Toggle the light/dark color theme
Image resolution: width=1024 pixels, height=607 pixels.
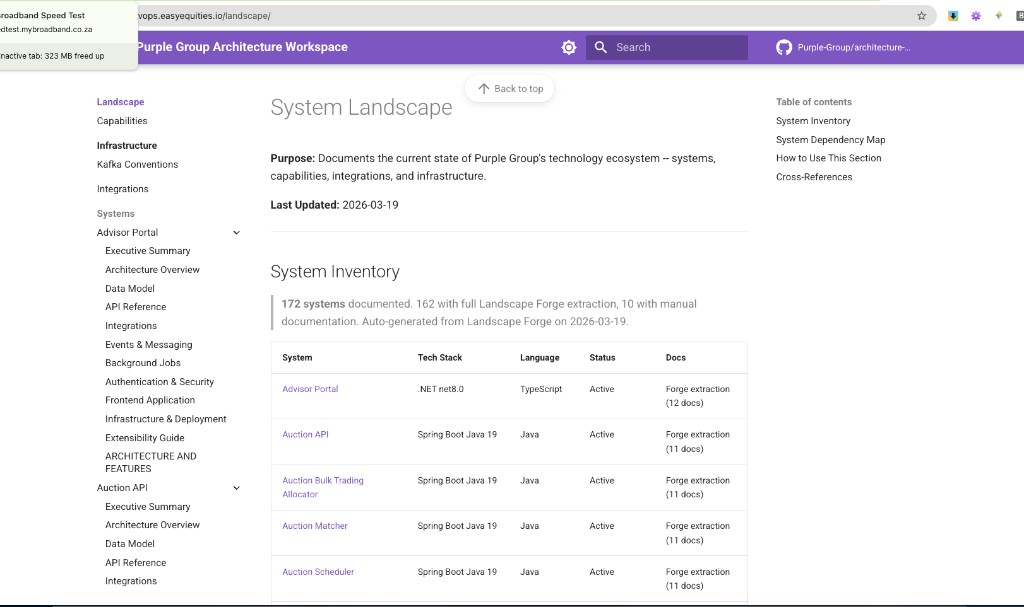(x=569, y=47)
